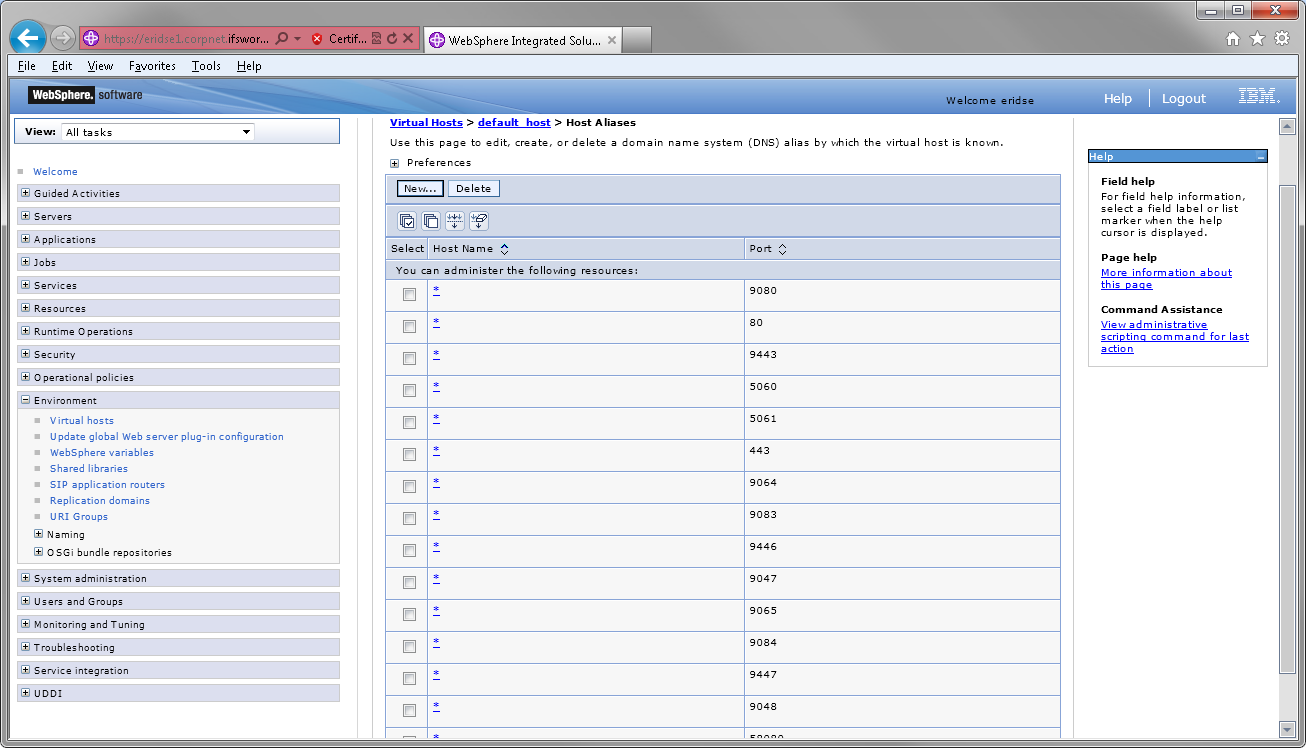This screenshot has height=748, width=1306.
Task: Collapse the Environment navigation group
Action: click(26, 400)
